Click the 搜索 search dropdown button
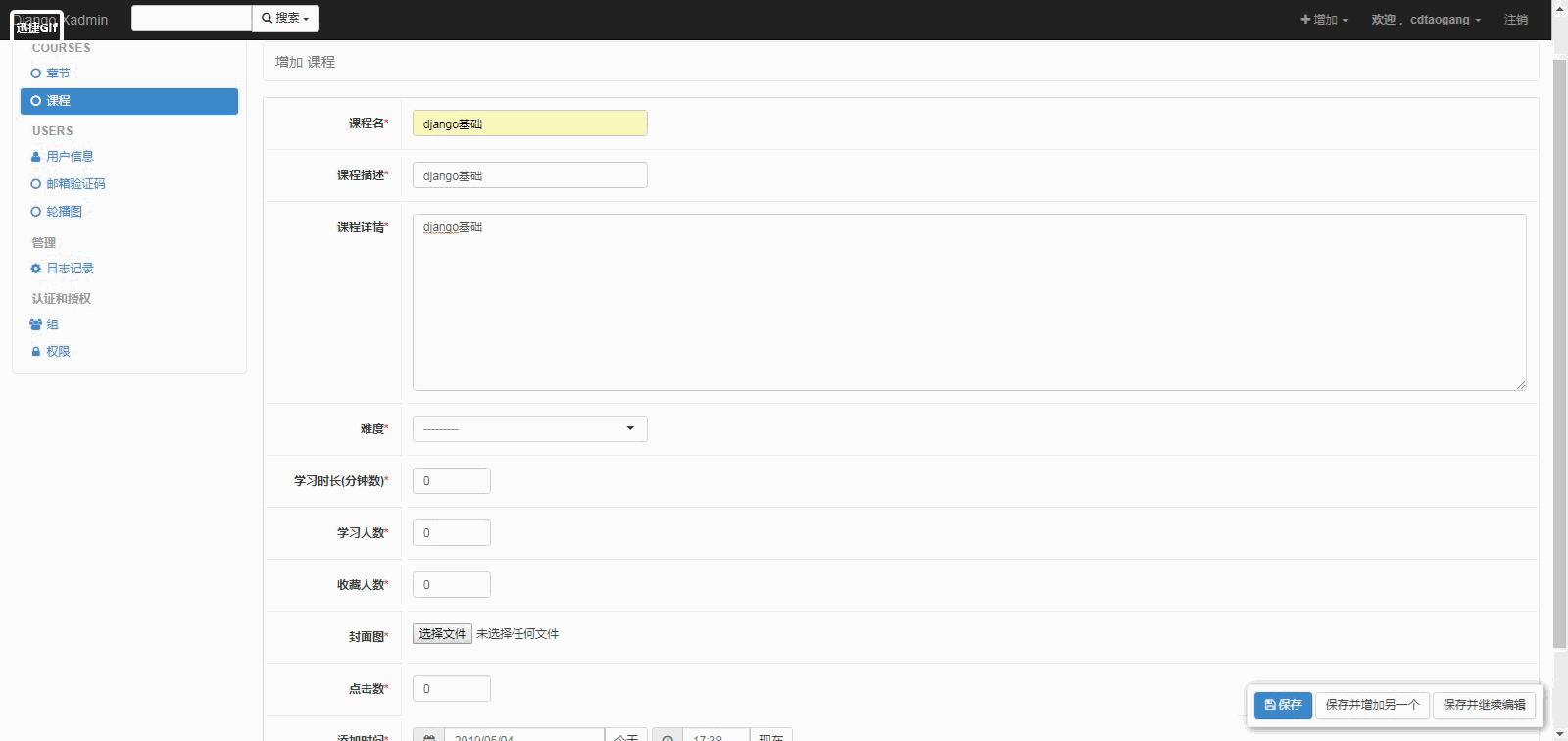Image resolution: width=1568 pixels, height=741 pixels. click(x=285, y=19)
